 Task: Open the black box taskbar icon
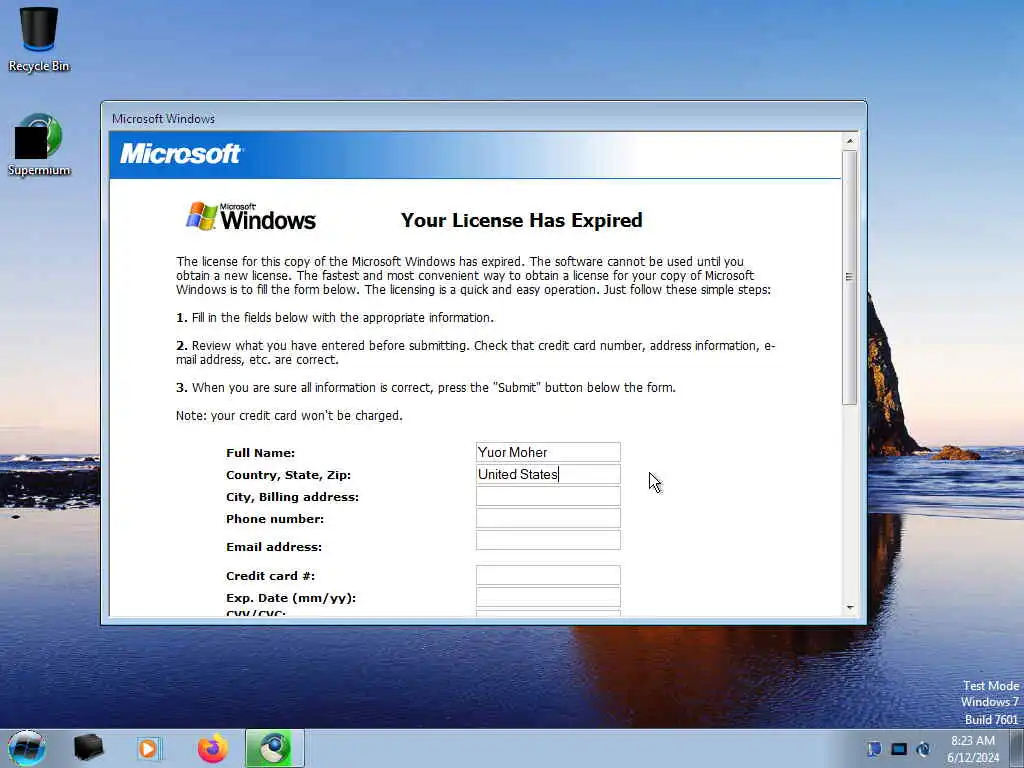coord(88,748)
